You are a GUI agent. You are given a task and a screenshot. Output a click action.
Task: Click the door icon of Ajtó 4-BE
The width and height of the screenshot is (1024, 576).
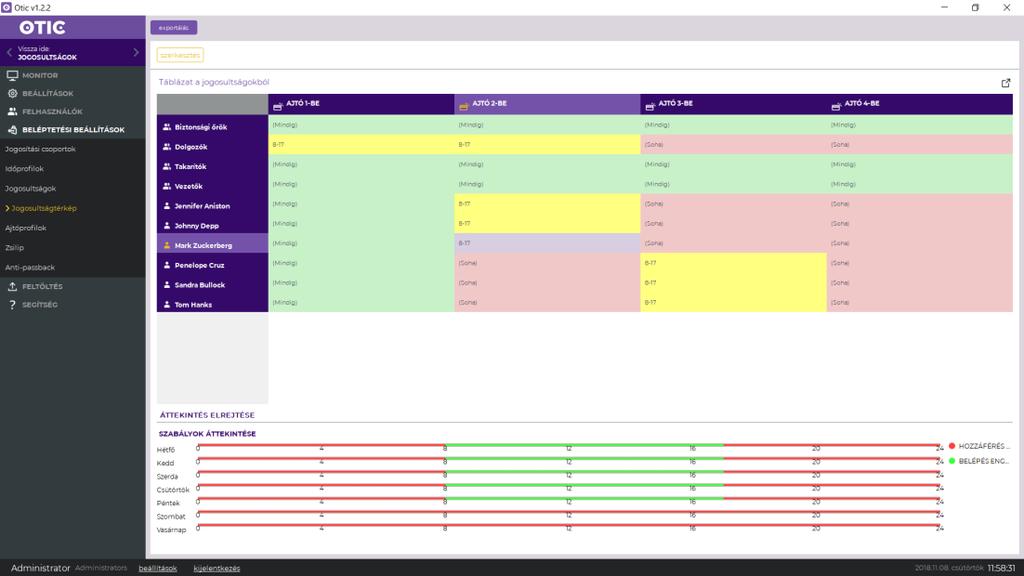pos(836,104)
